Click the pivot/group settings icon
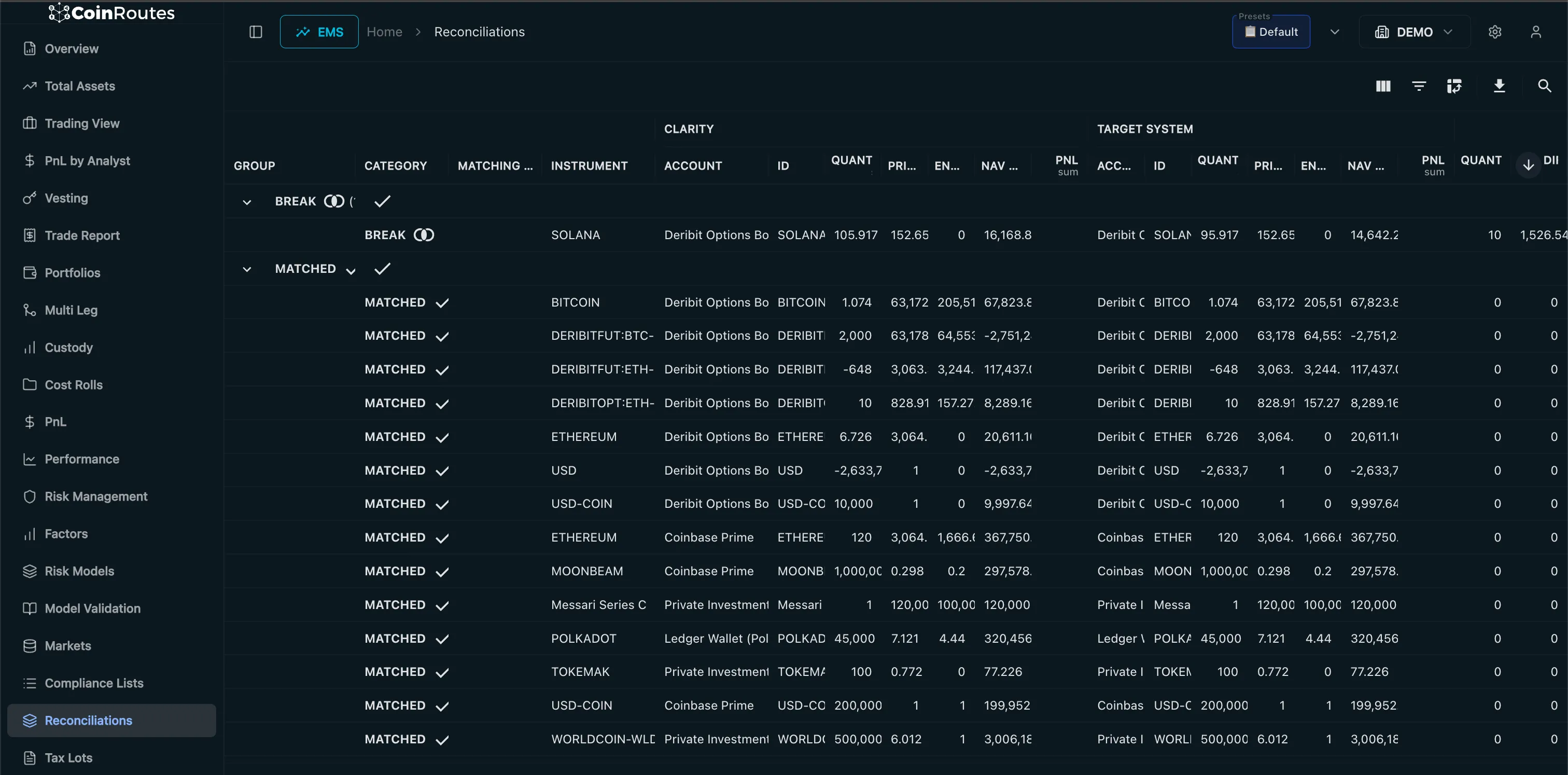Image resolution: width=1568 pixels, height=775 pixels. (x=1454, y=86)
